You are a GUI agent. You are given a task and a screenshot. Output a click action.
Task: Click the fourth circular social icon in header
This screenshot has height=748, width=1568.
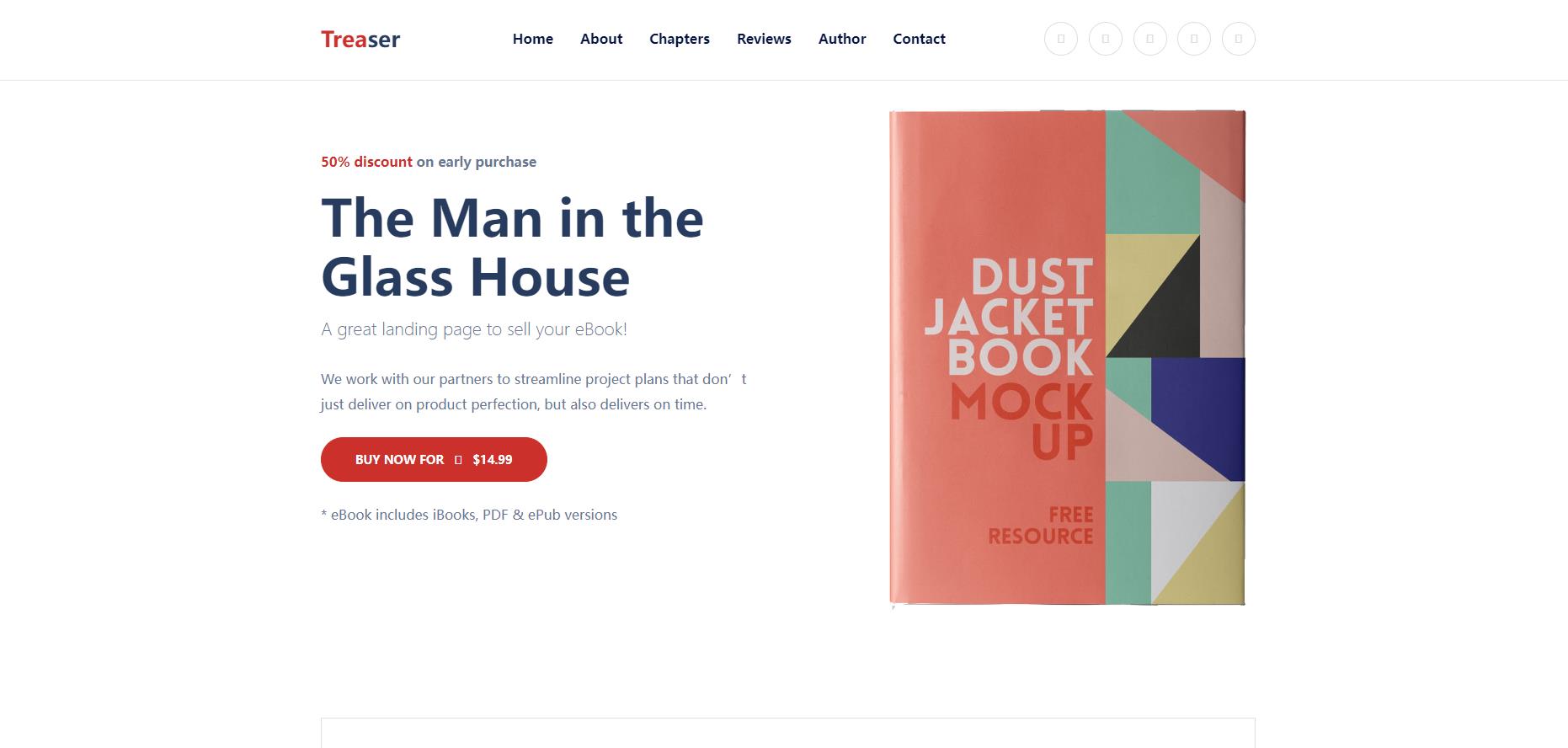(x=1194, y=39)
